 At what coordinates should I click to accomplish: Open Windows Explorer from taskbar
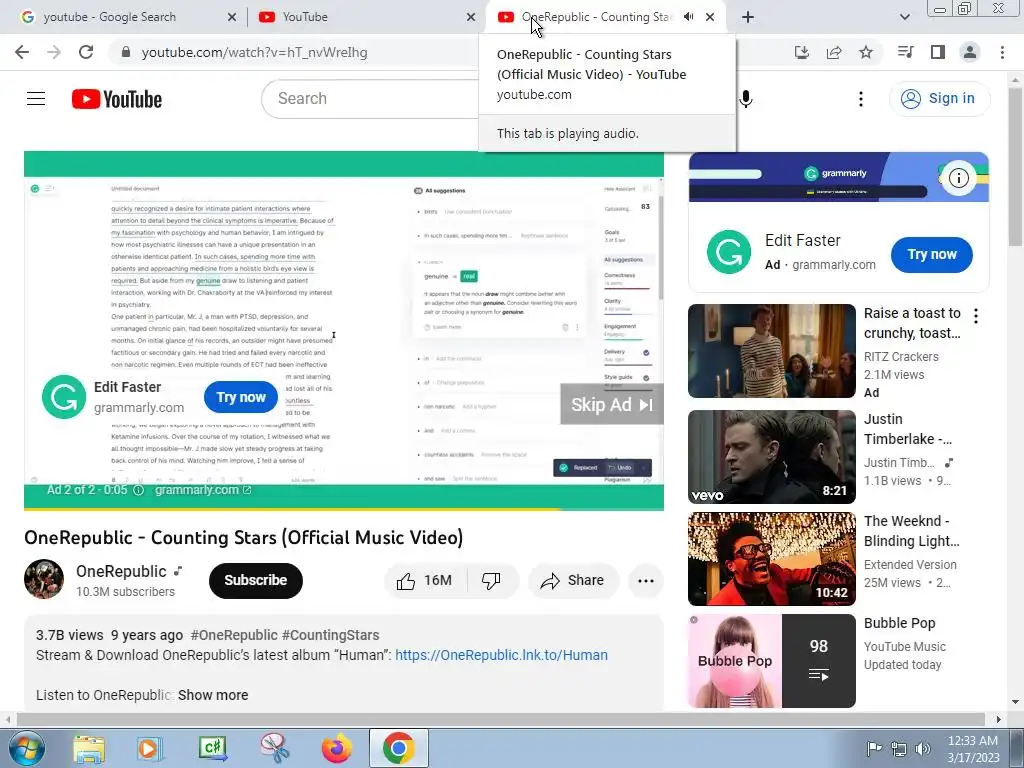[89, 748]
